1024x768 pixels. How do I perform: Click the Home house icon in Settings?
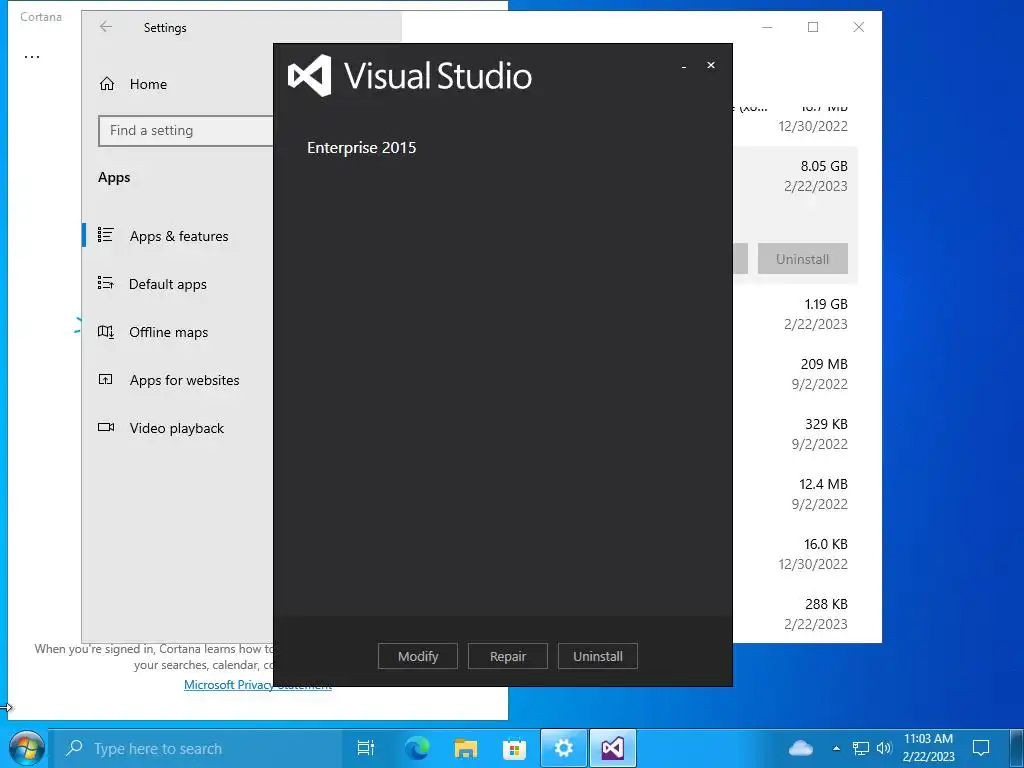107,84
